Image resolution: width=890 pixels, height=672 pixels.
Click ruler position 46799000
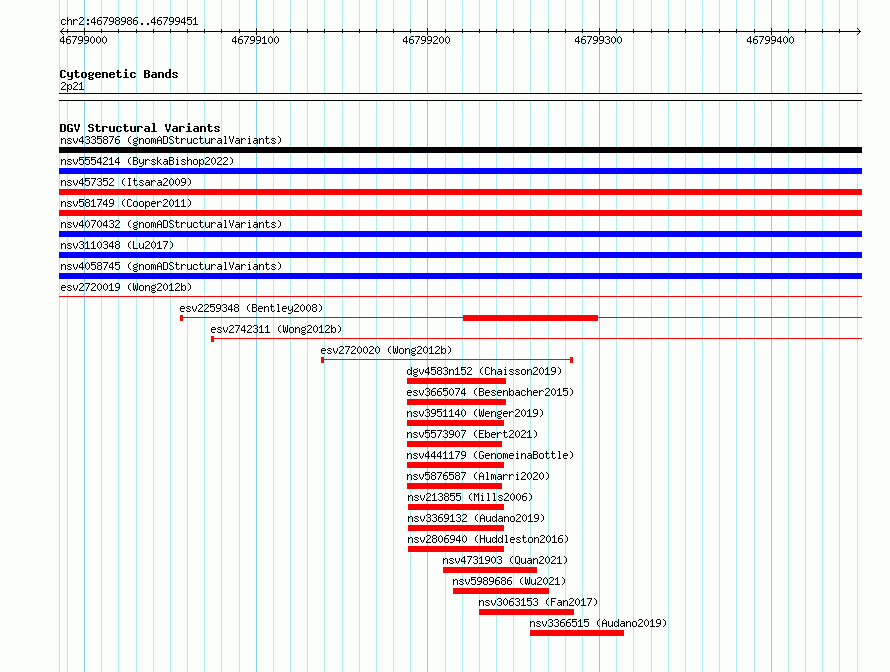point(83,40)
